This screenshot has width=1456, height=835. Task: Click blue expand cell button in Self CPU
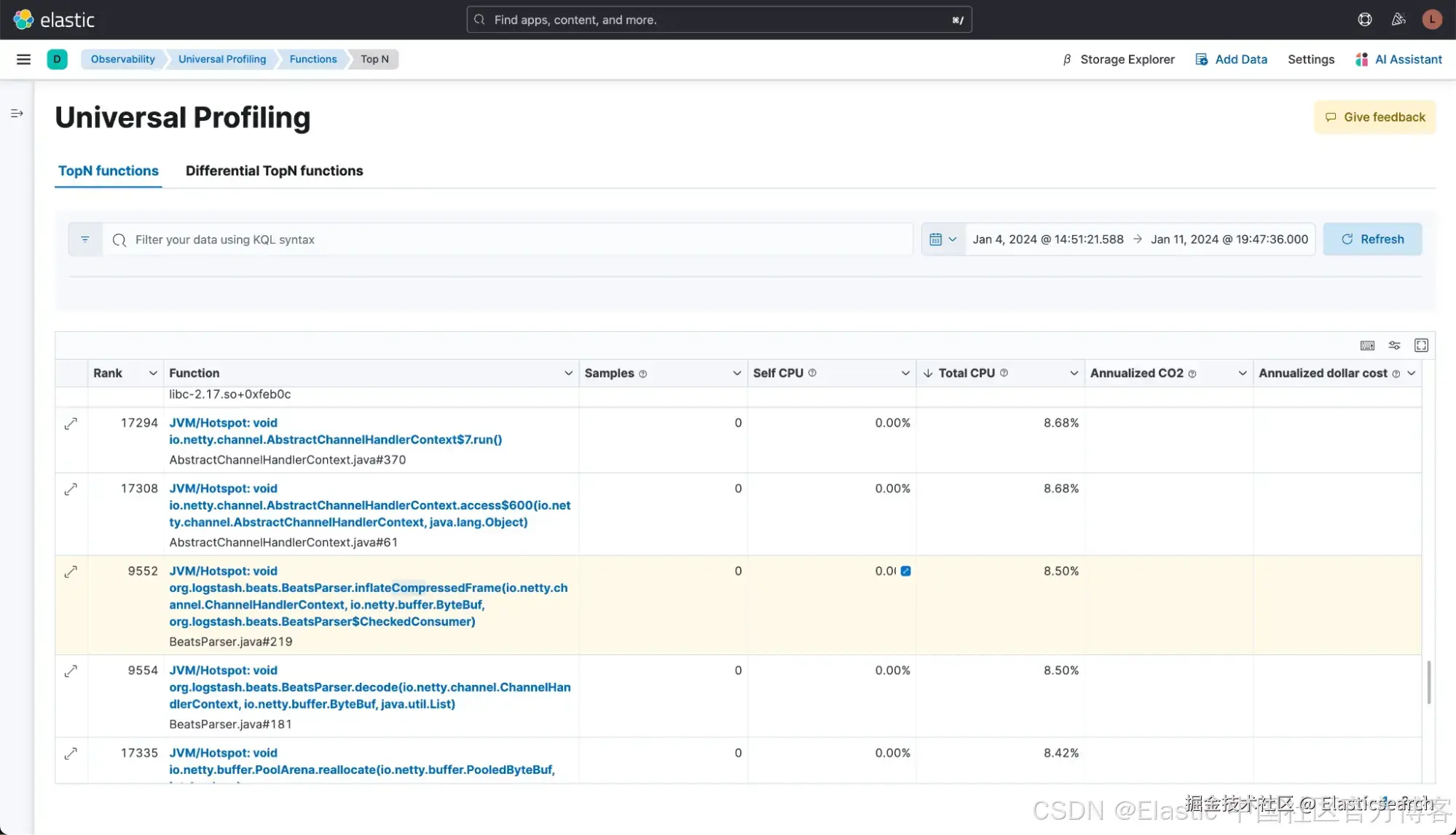tap(905, 571)
